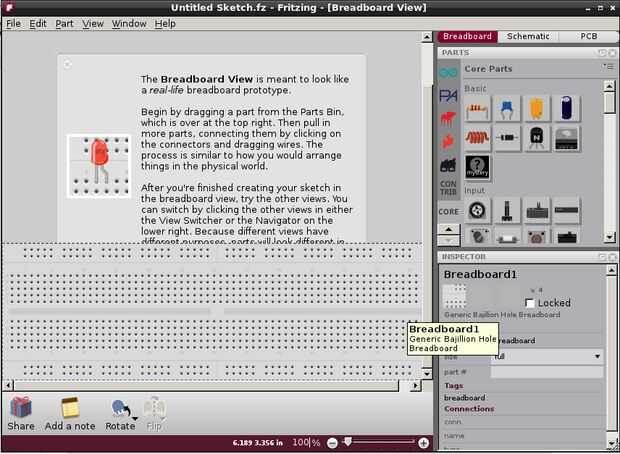Toggle the Locked checkbox
Viewport: 620px width, 454px height.
tap(530, 303)
